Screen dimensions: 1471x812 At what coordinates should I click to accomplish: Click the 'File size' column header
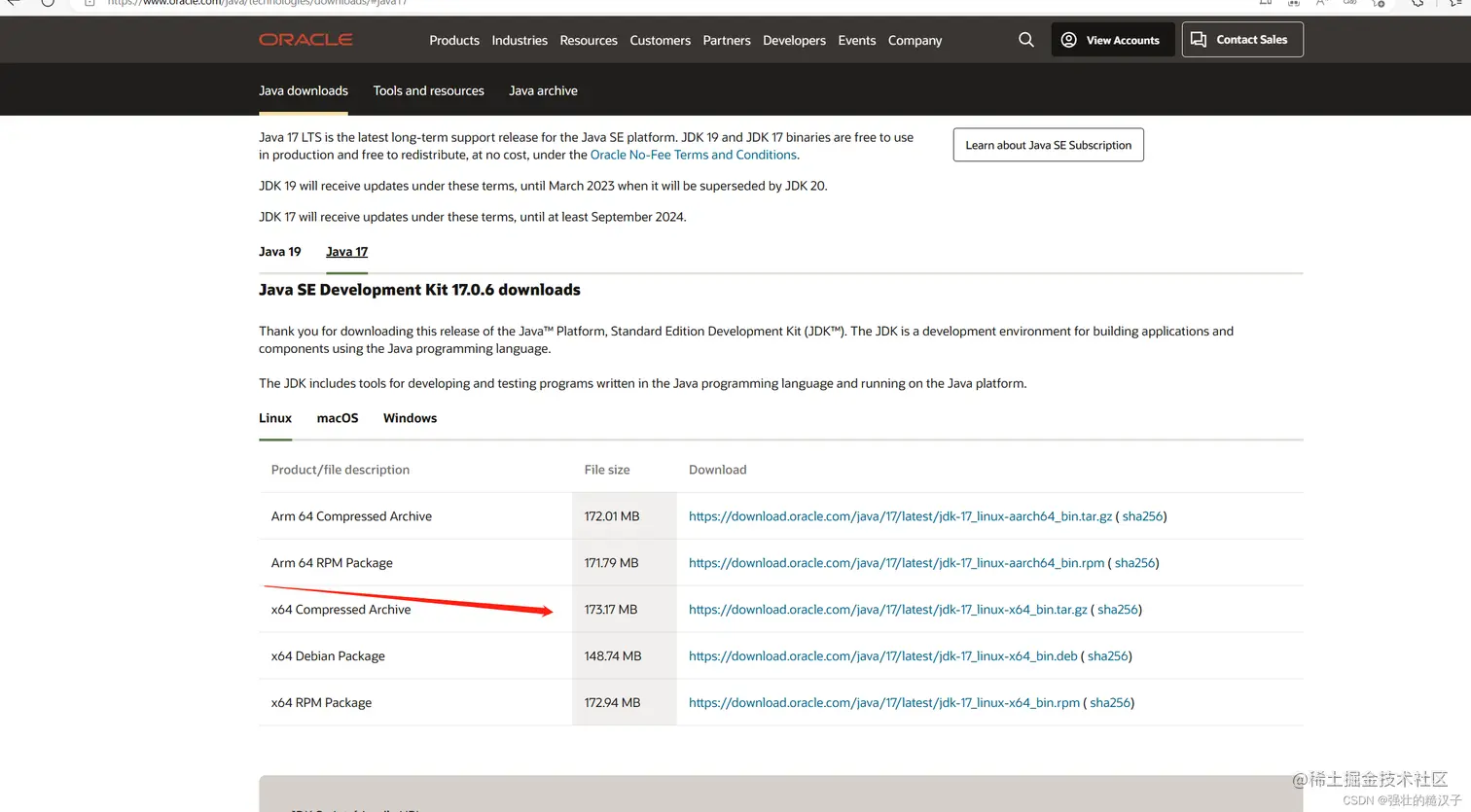[x=607, y=470]
